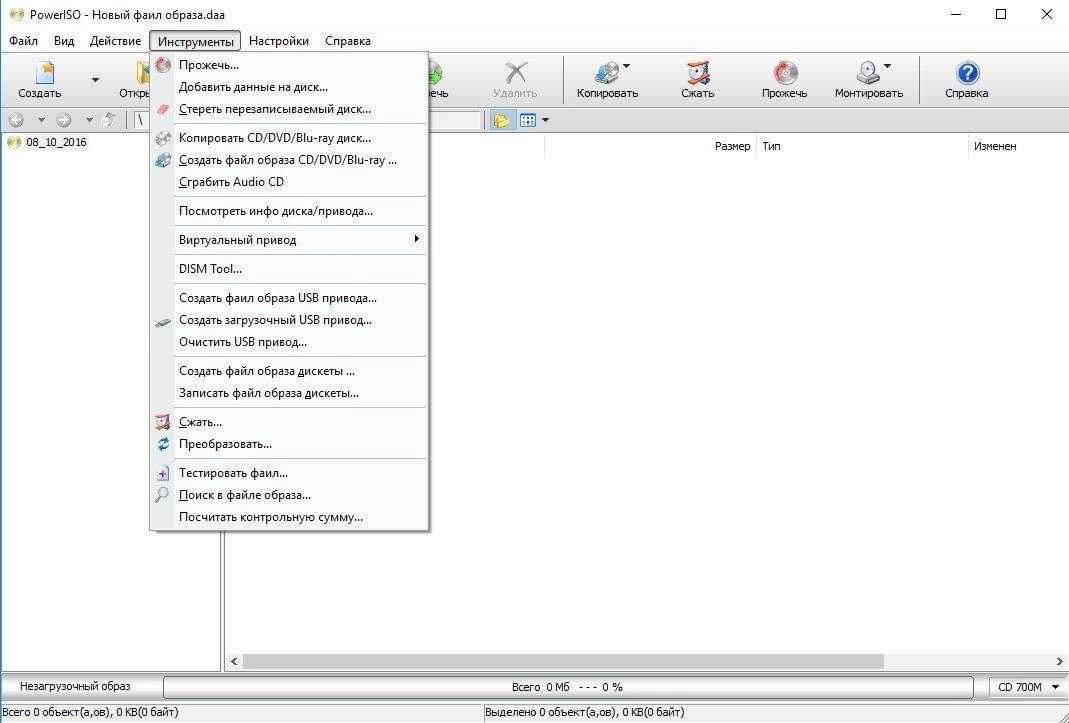The height and width of the screenshot is (723, 1069).
Task: Select Стереть перезаписываемый диск...
Action: click(290, 109)
